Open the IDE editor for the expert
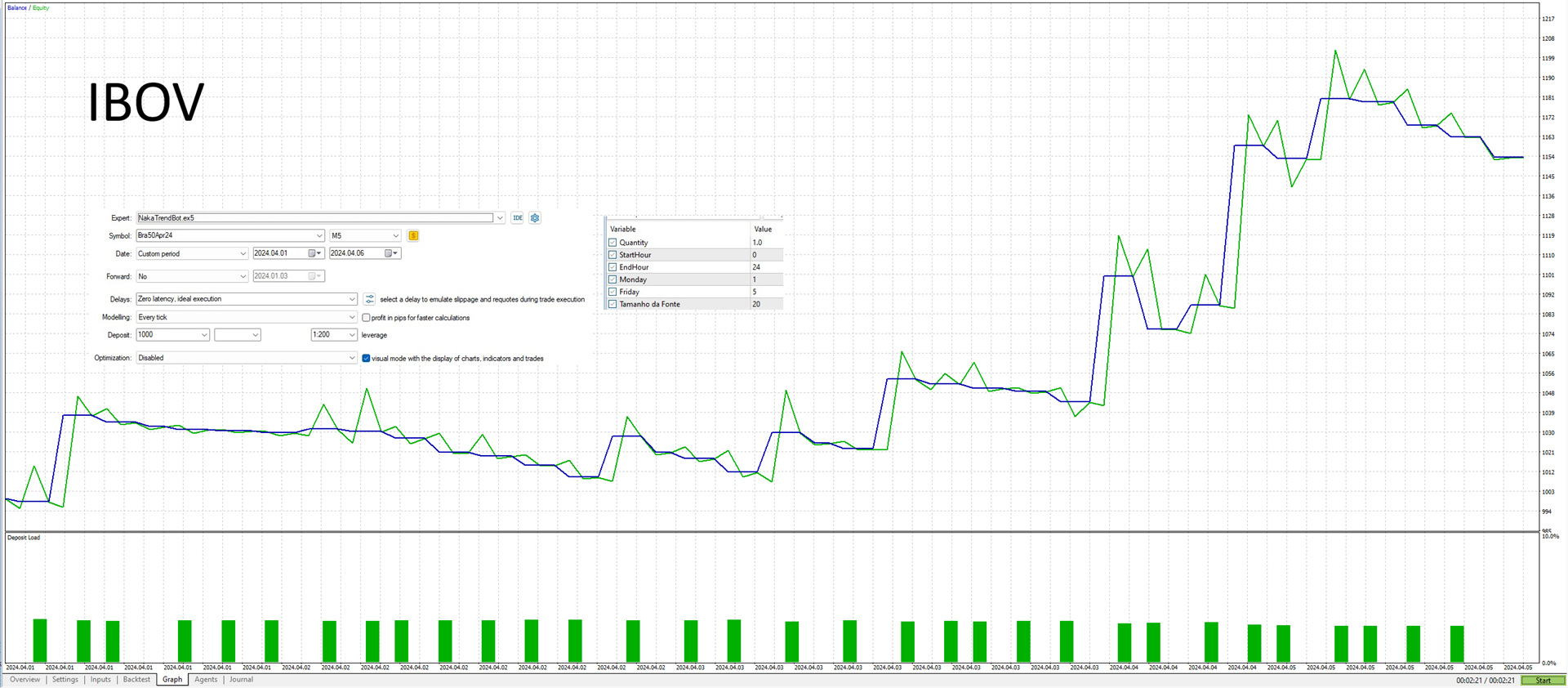 point(517,218)
